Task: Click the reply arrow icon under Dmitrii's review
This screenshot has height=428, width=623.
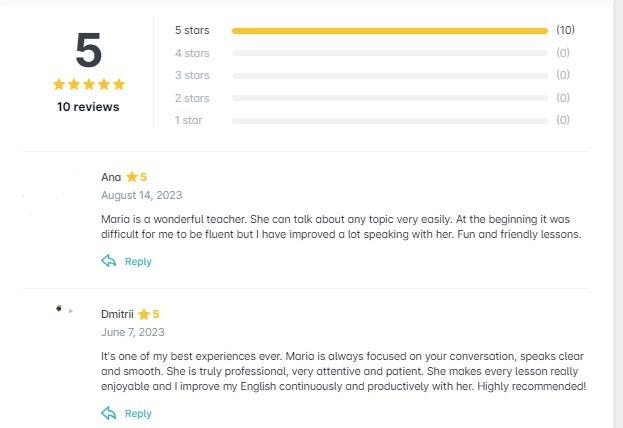Action: [109, 413]
